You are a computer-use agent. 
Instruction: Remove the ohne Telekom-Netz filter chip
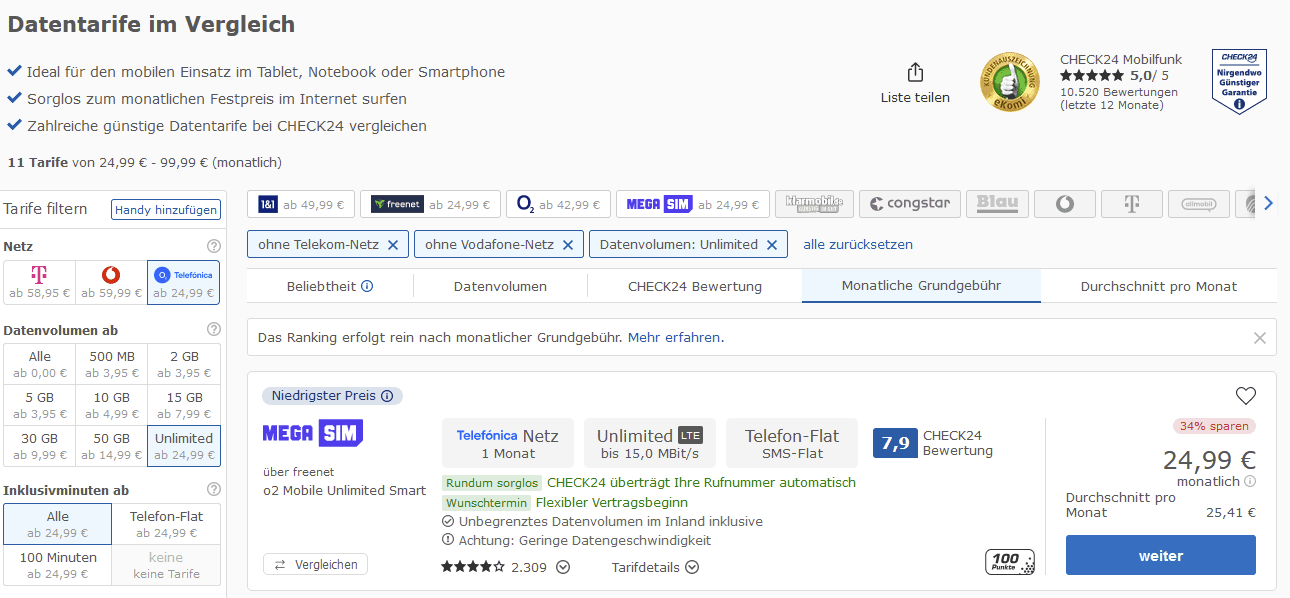tap(393, 244)
